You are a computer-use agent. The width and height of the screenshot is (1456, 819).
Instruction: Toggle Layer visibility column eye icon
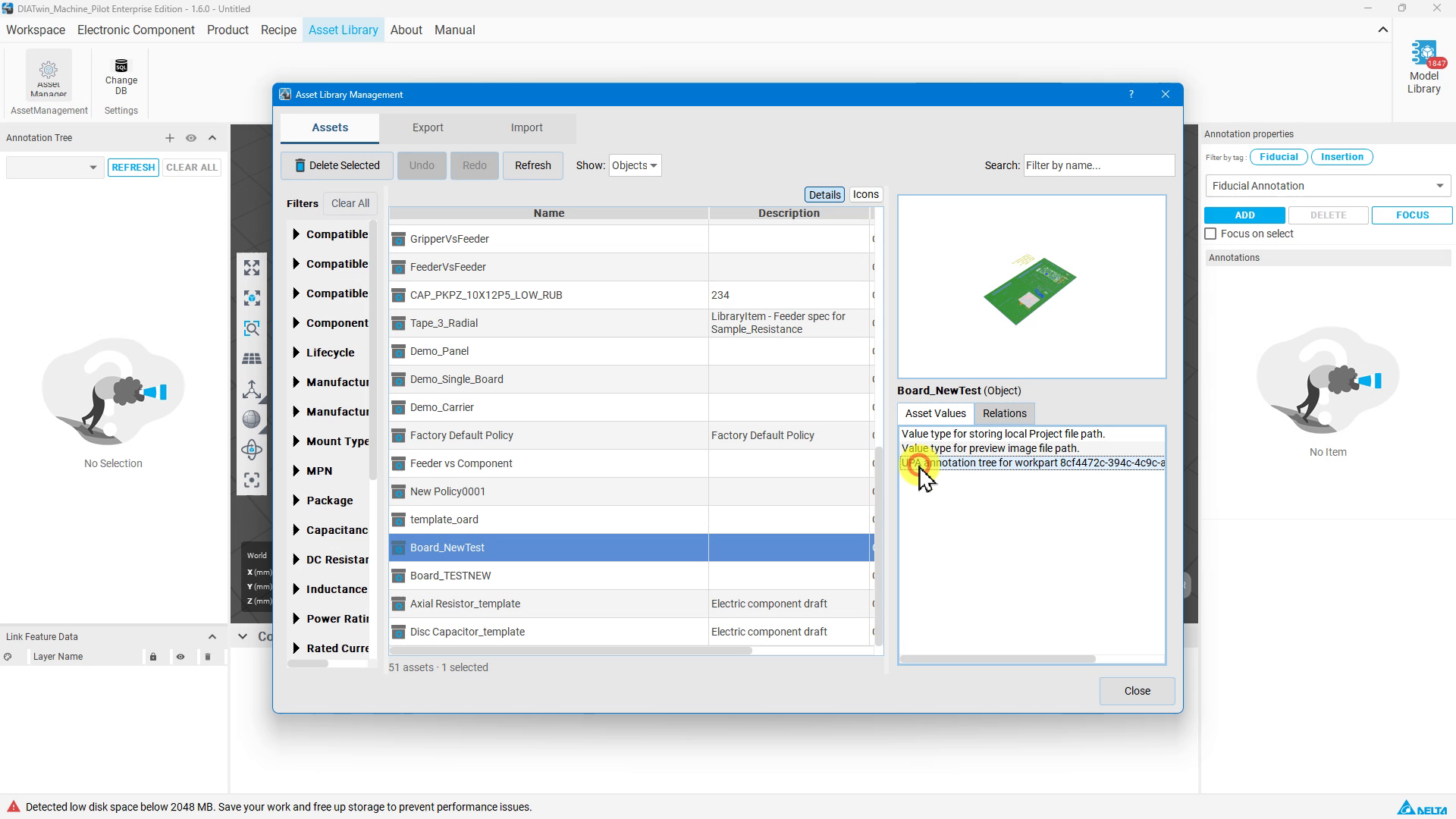(x=180, y=657)
